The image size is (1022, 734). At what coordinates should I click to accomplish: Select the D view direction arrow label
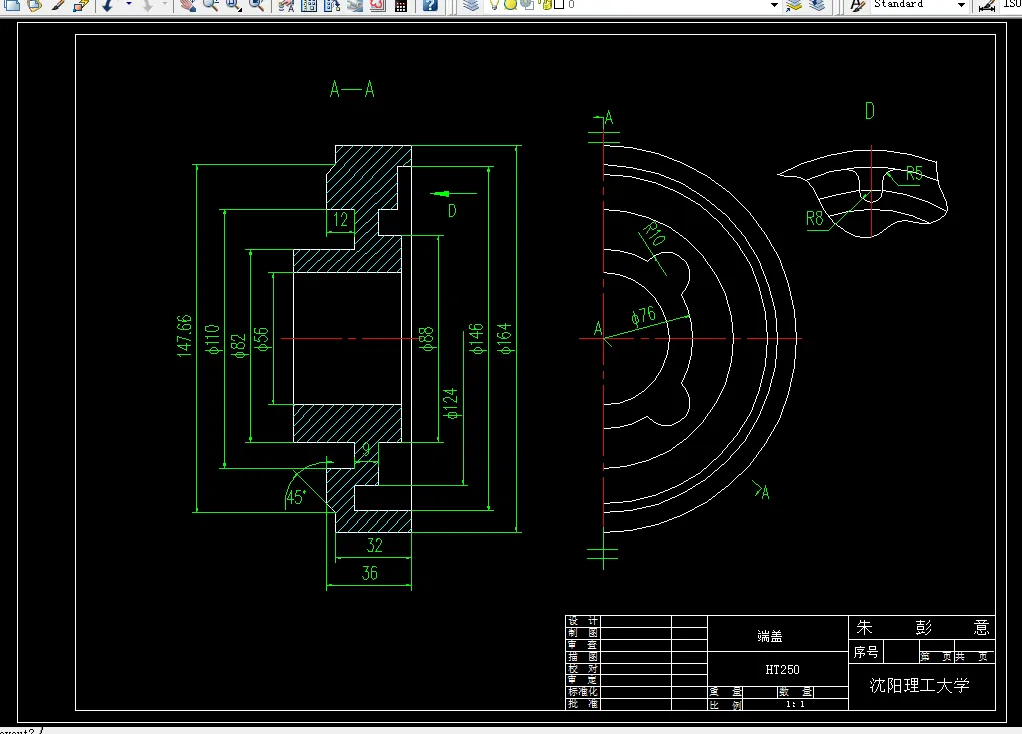(452, 211)
